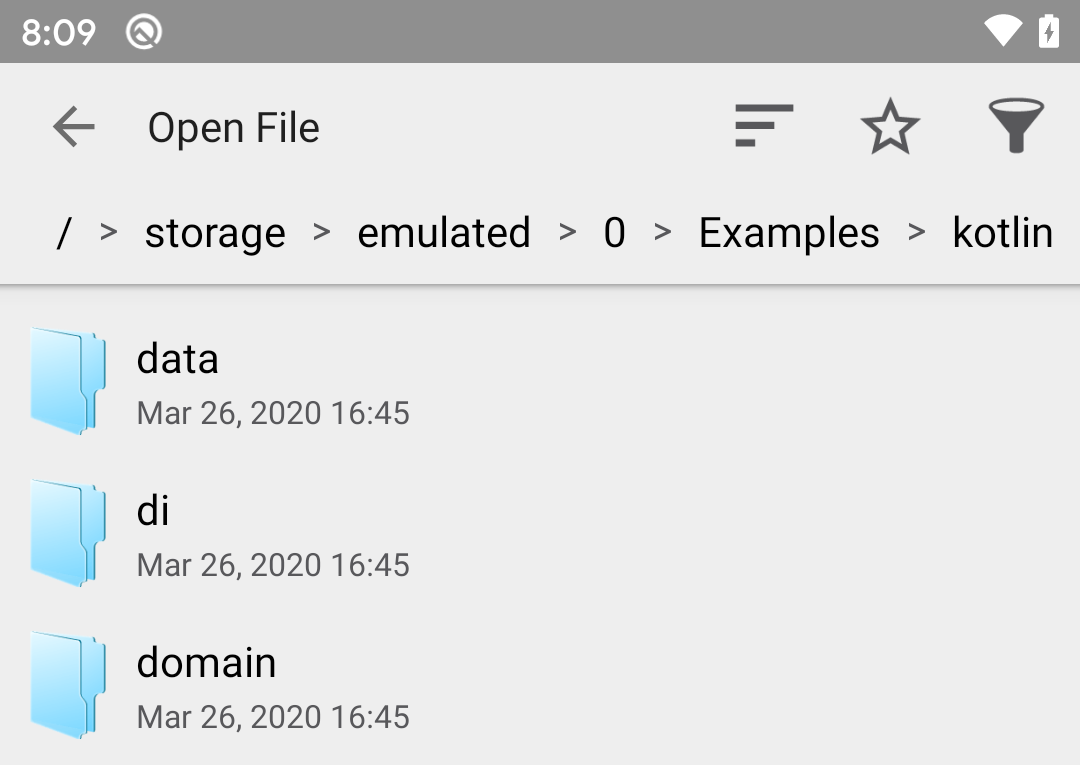Tap the status bar notification icon
This screenshot has height=765, width=1080.
tap(144, 32)
